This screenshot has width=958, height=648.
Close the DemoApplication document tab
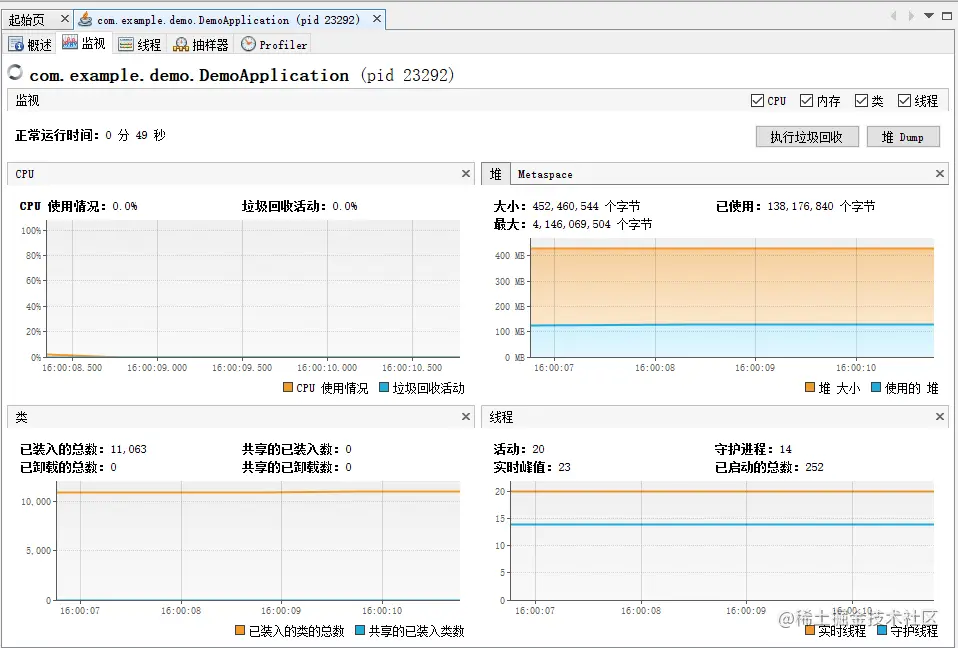point(377,19)
